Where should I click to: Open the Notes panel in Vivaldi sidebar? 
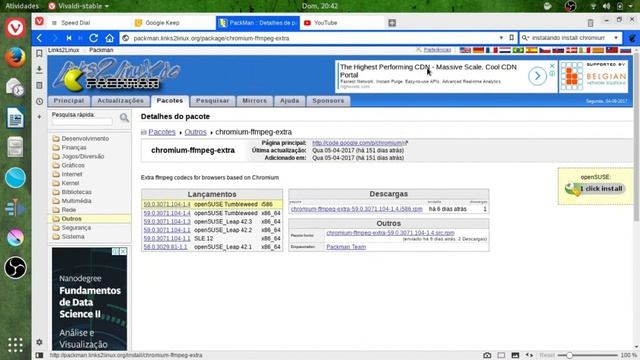pyautogui.click(x=39, y=85)
